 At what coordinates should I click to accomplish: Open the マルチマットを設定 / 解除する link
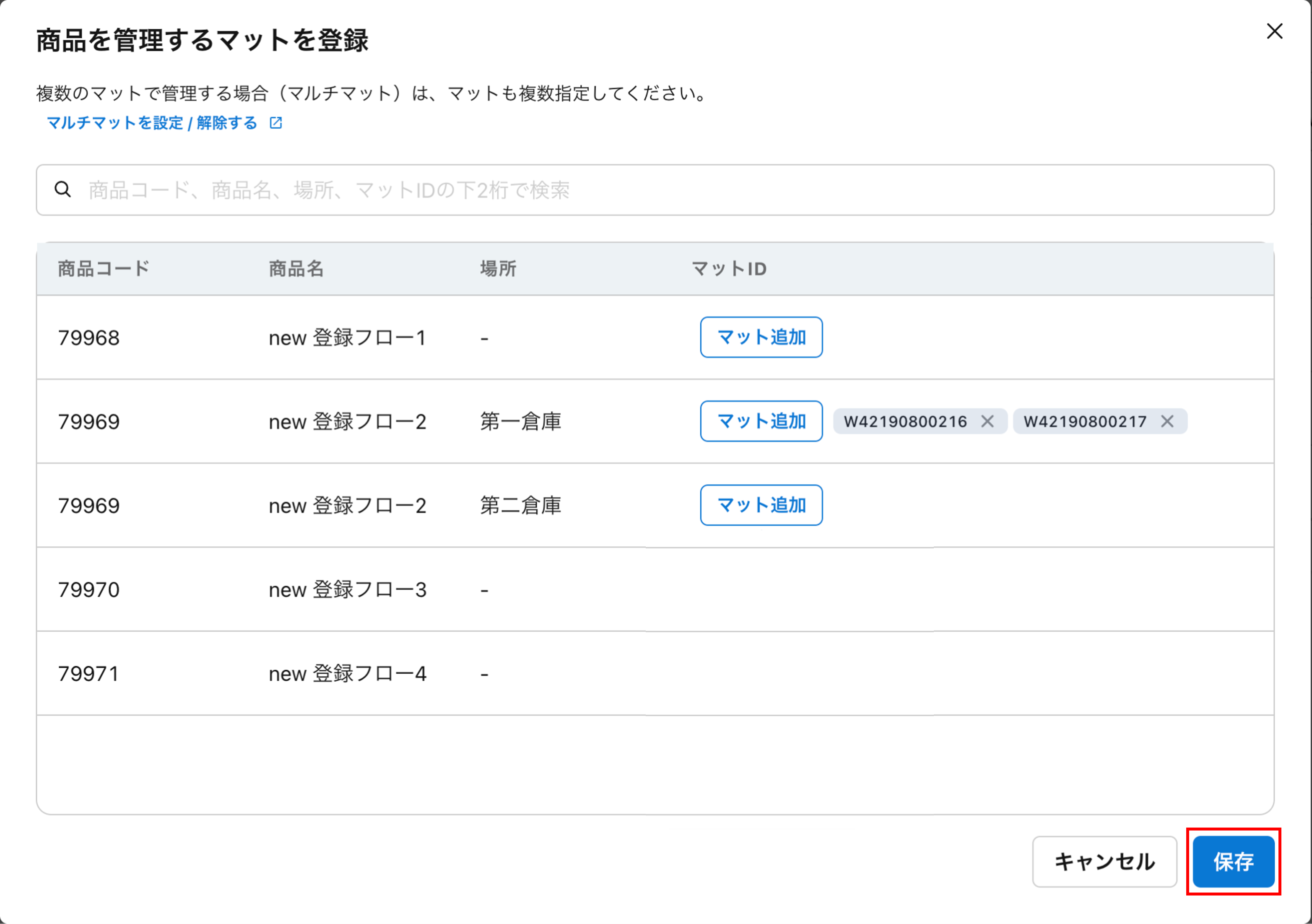click(x=152, y=123)
